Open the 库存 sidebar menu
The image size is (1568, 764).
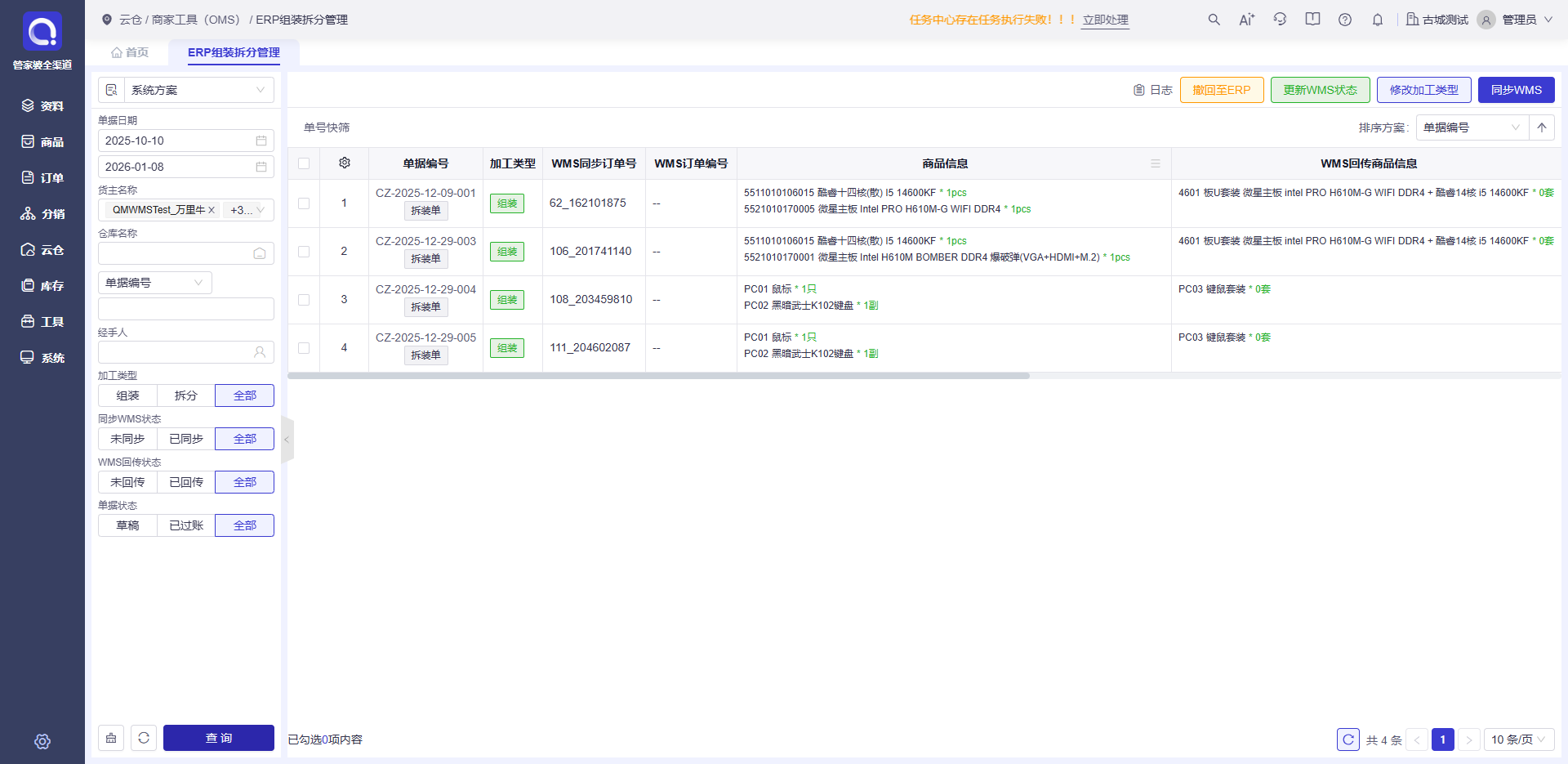click(x=42, y=286)
